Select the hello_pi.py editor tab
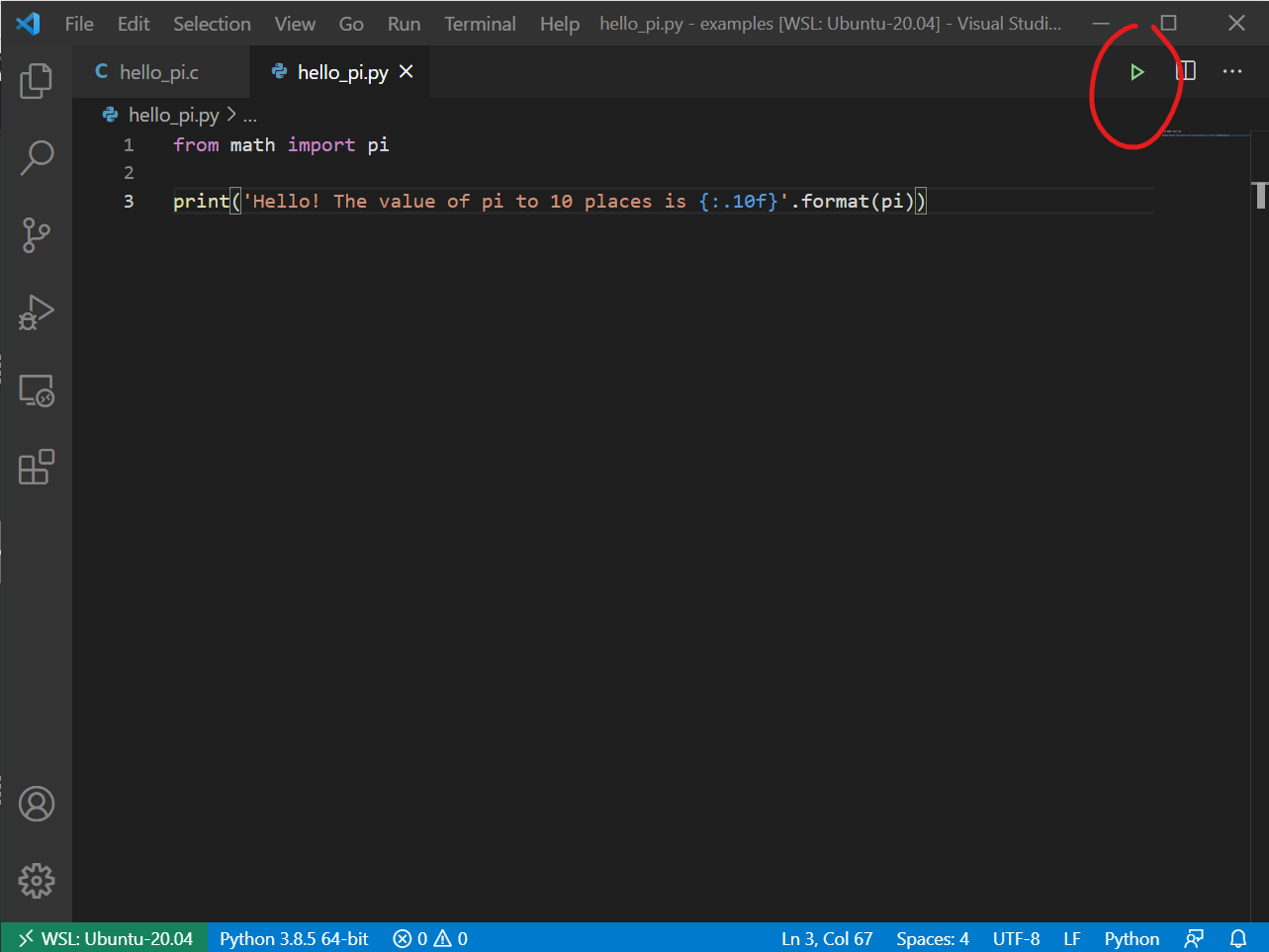This screenshot has width=1269, height=952. (x=341, y=72)
